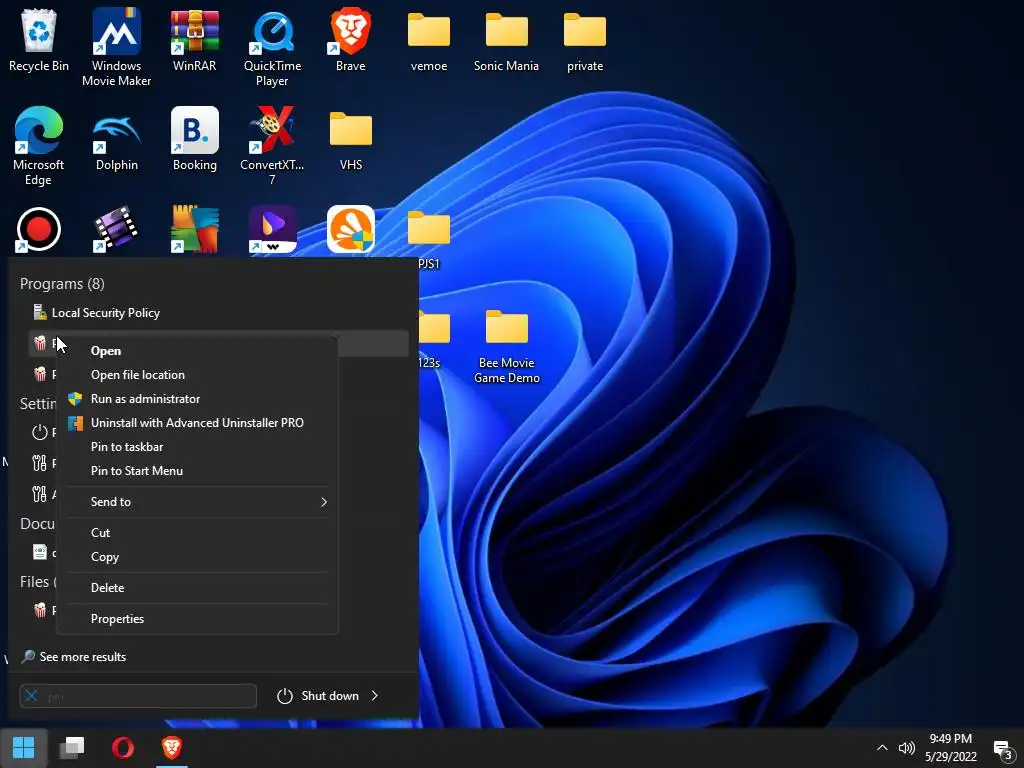Select the Sonic Mania folder

(507, 40)
